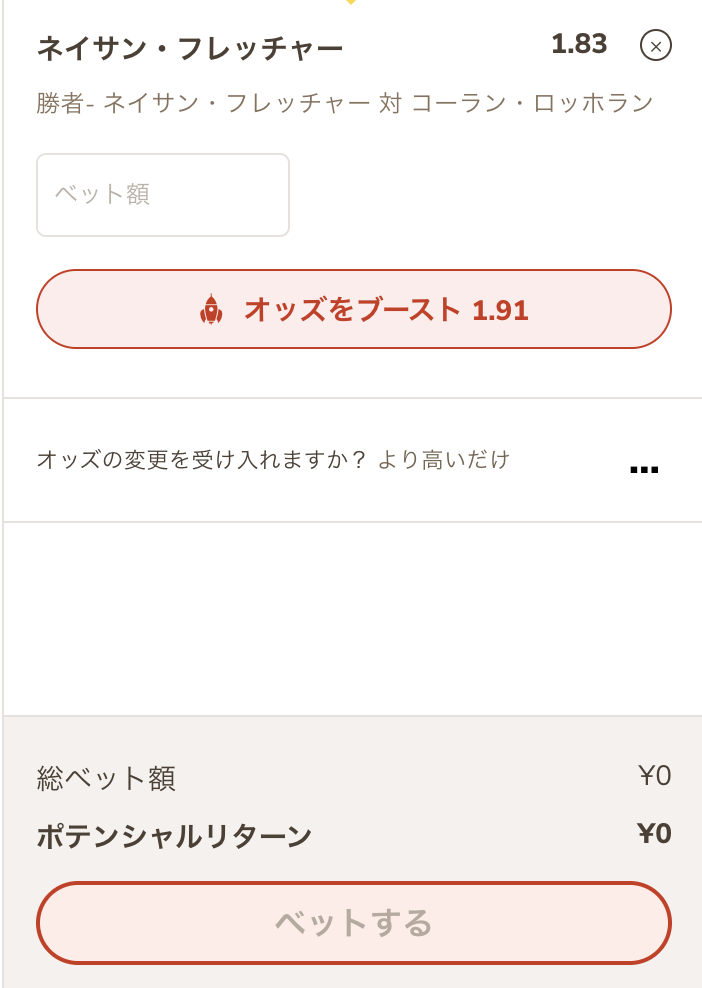Click the empty area below the odds change row
Image resolution: width=702 pixels, height=988 pixels.
click(x=353, y=618)
